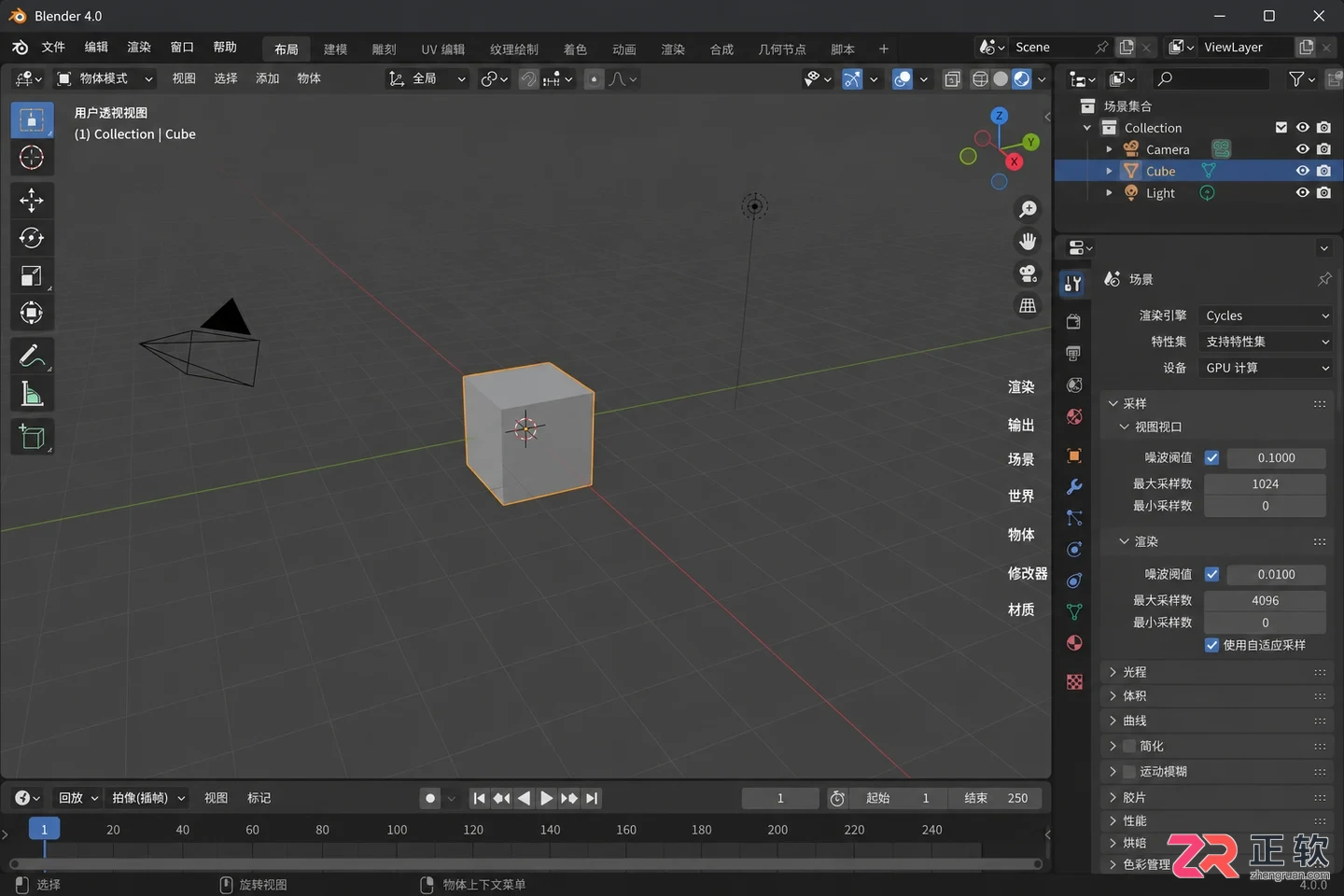Click the viewport 最大采样数 1024 field
Screen dimensions: 1344x896
coord(1265,483)
